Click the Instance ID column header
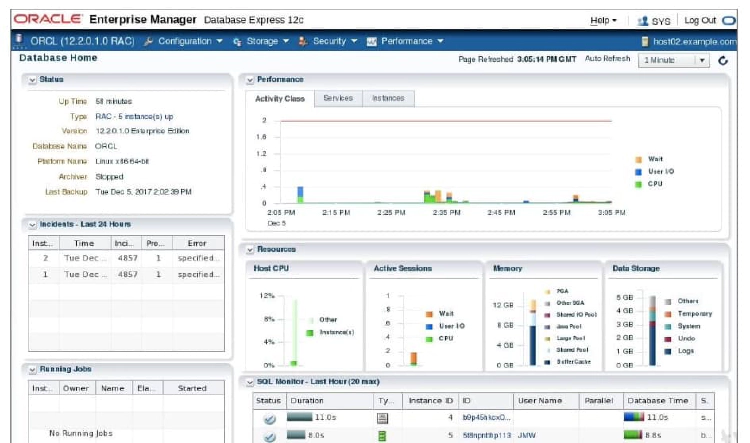Screen dimensions: 750x443 tap(430, 401)
